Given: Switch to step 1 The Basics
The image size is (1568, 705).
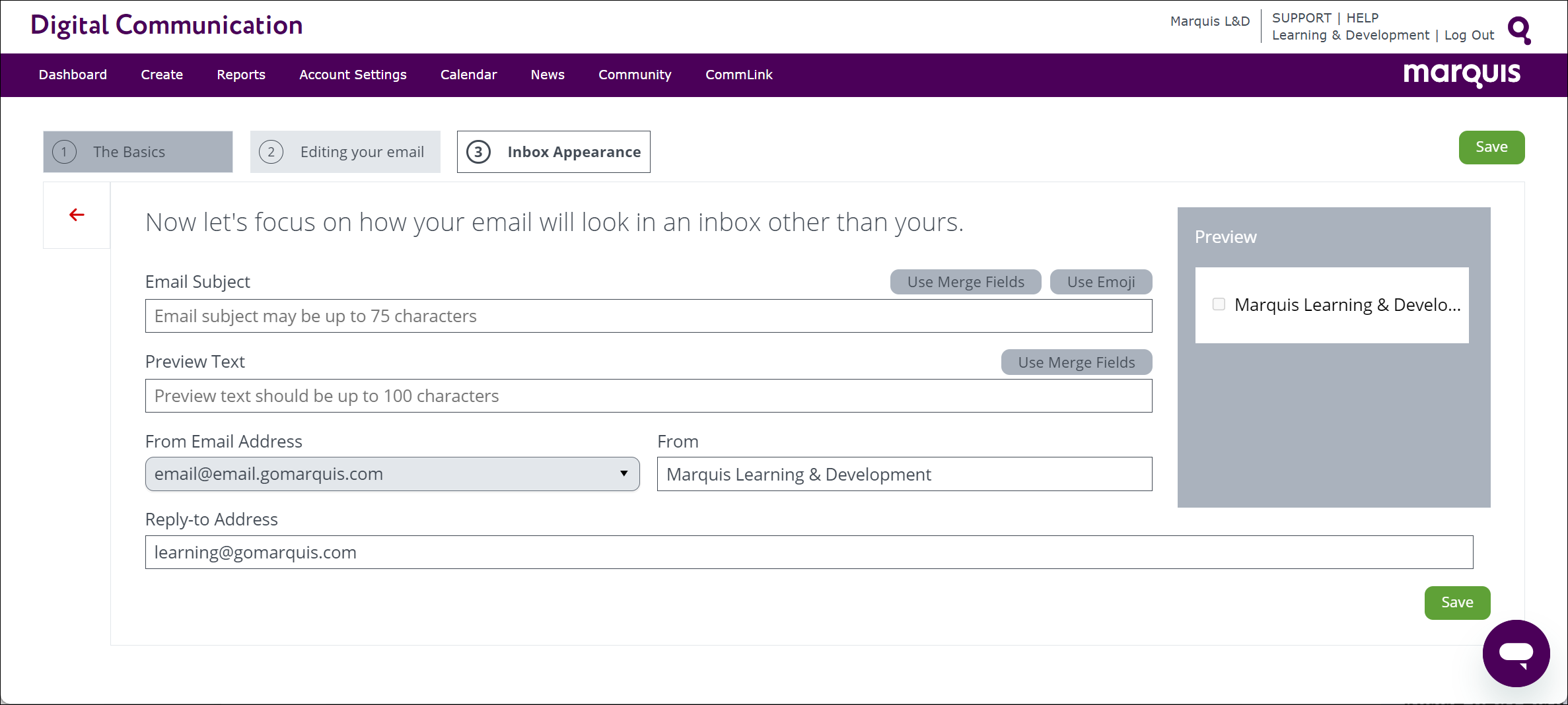Looking at the screenshot, I should (x=138, y=152).
